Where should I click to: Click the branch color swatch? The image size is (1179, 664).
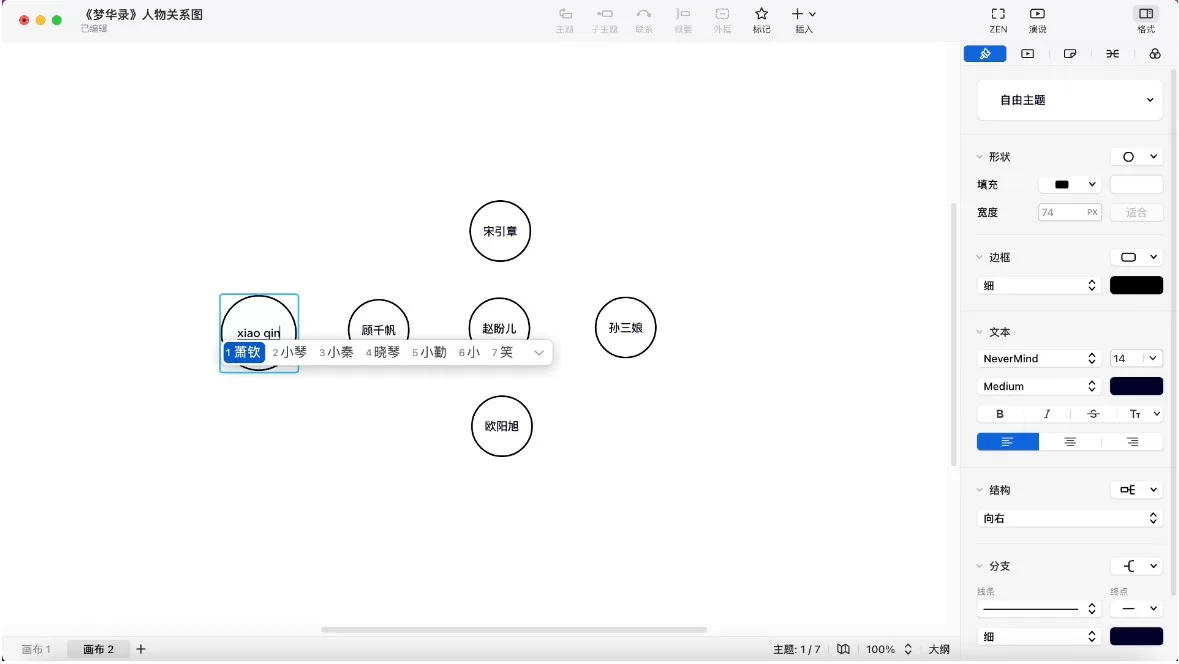(1136, 637)
